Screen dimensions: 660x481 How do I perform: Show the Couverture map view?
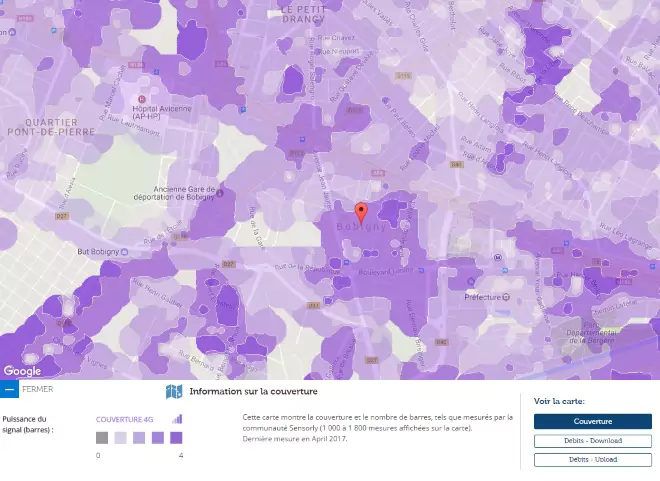coord(592,422)
